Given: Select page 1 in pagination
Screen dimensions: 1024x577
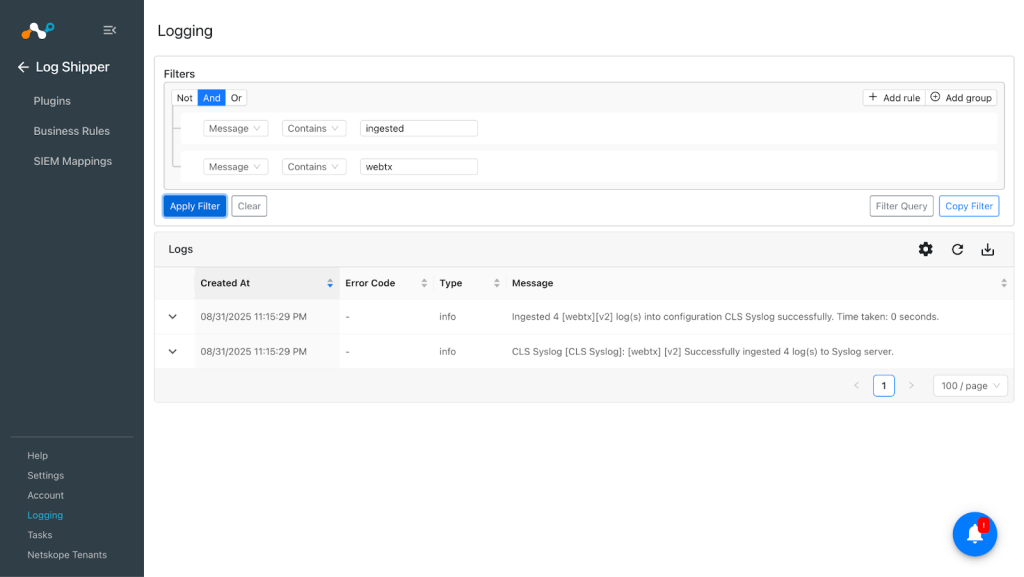Looking at the screenshot, I should (884, 386).
